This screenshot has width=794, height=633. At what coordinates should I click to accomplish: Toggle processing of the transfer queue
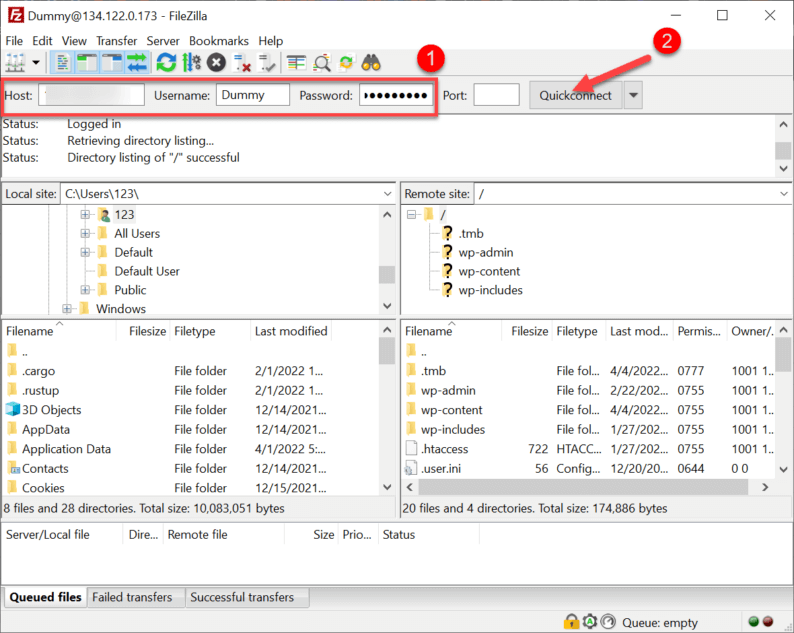tap(191, 63)
